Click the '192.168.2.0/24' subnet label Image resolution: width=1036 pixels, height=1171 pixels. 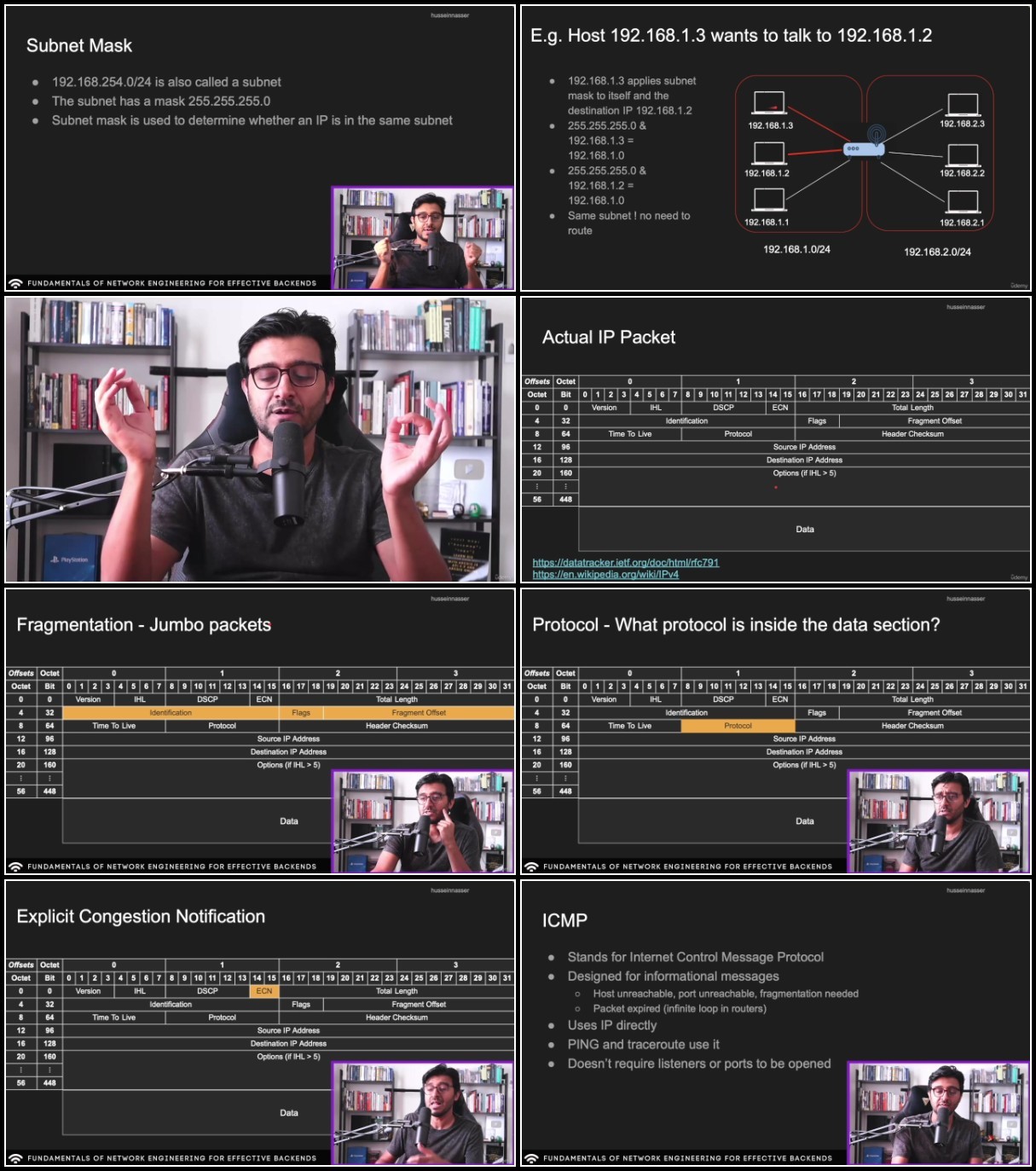[x=937, y=252]
